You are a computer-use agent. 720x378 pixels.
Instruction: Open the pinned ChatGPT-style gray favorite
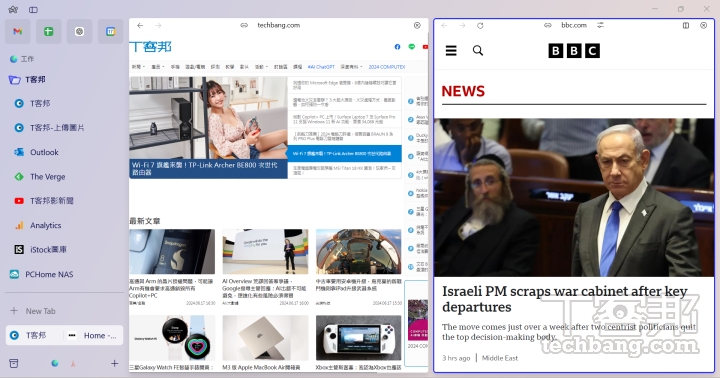(x=79, y=31)
